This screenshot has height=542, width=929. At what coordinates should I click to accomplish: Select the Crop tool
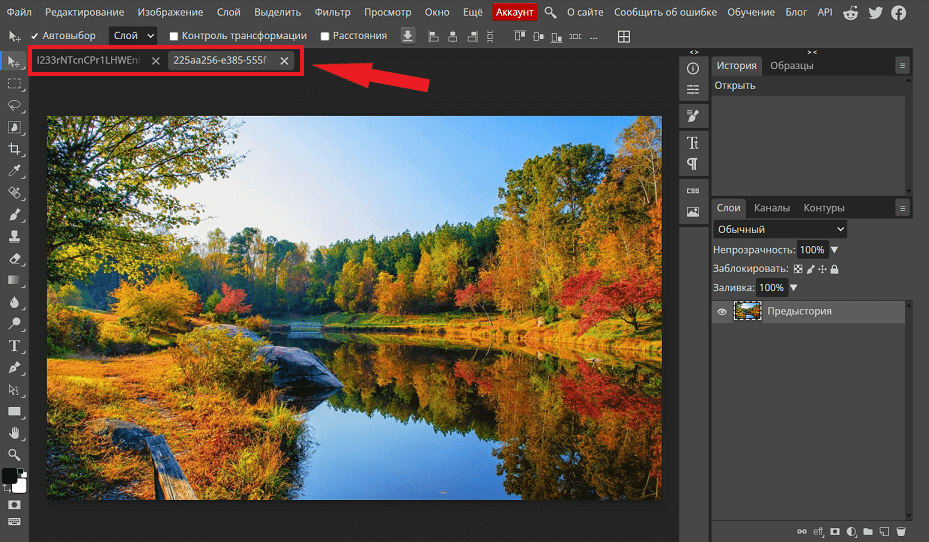(x=15, y=149)
